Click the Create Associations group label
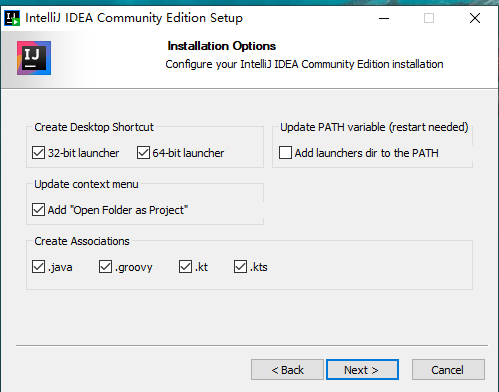 [82, 241]
